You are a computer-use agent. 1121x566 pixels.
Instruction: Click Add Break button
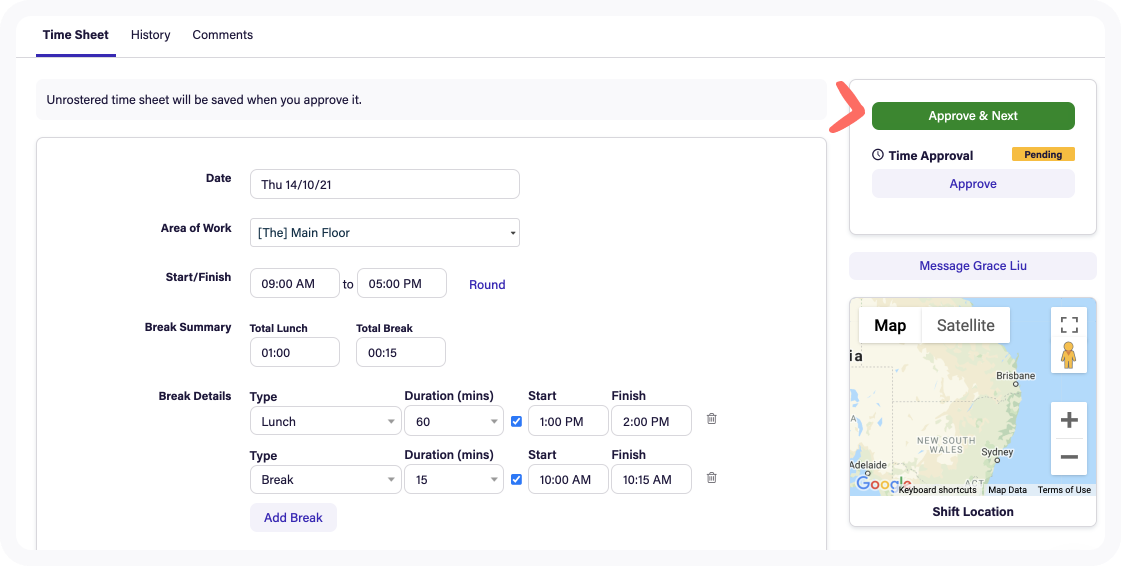click(x=293, y=518)
